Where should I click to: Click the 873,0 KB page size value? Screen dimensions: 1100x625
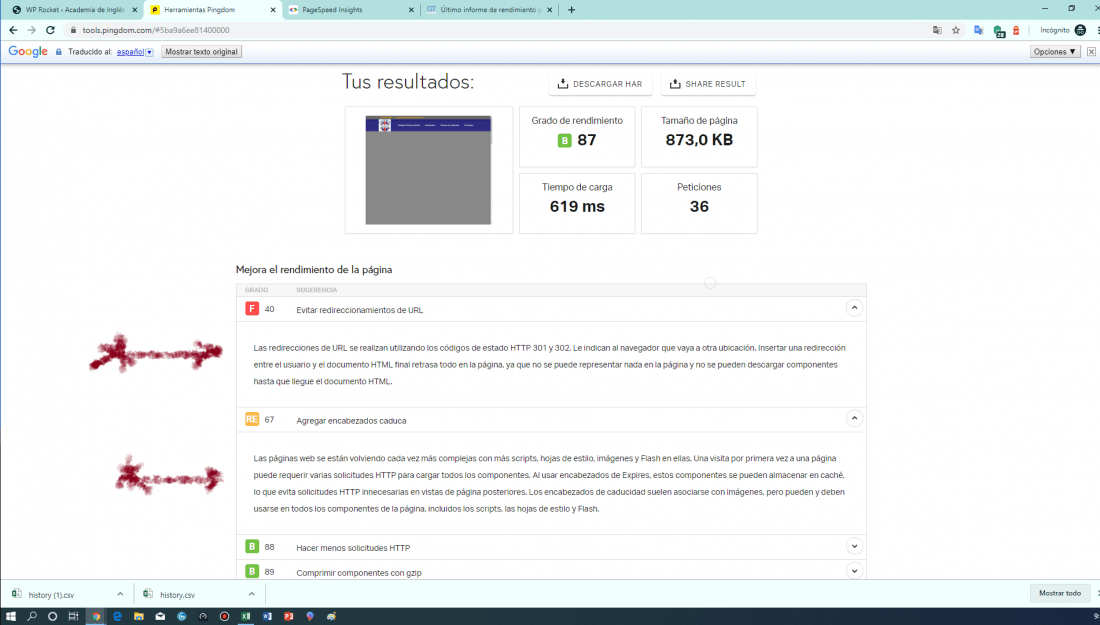click(699, 140)
